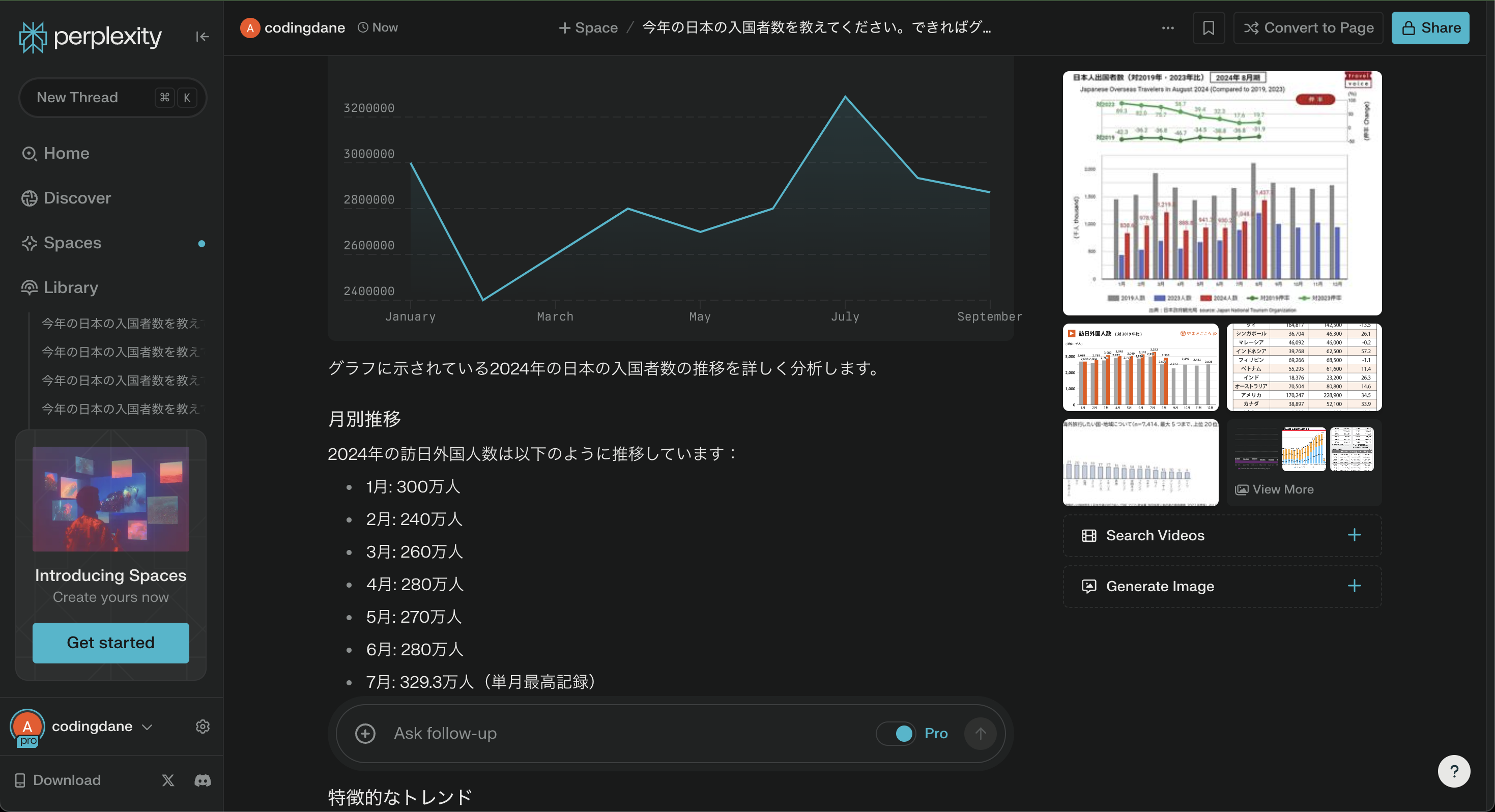1495x812 pixels.
Task: Go to the Discover page
Action: click(76, 198)
